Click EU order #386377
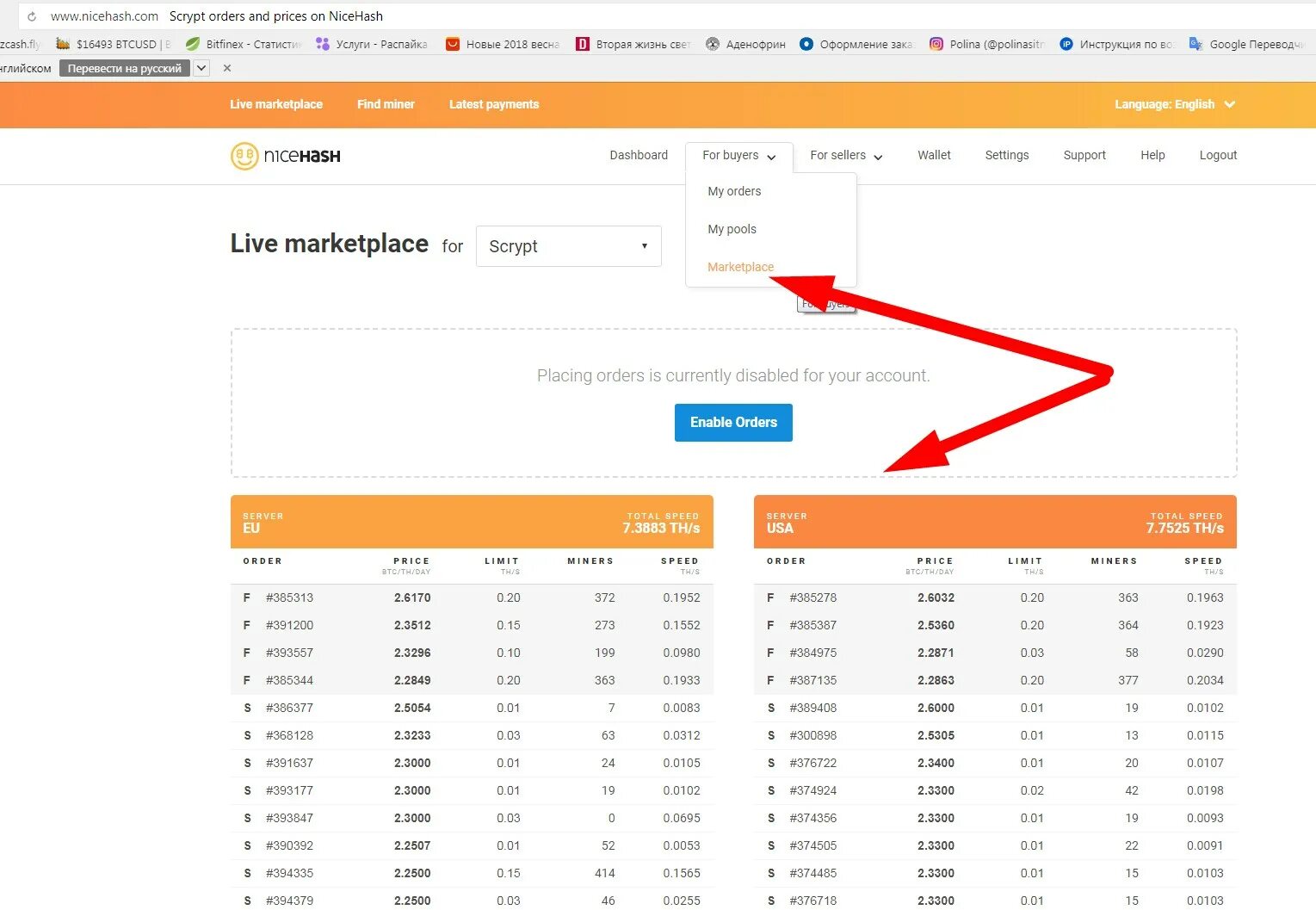1316x910 pixels. coord(472,708)
